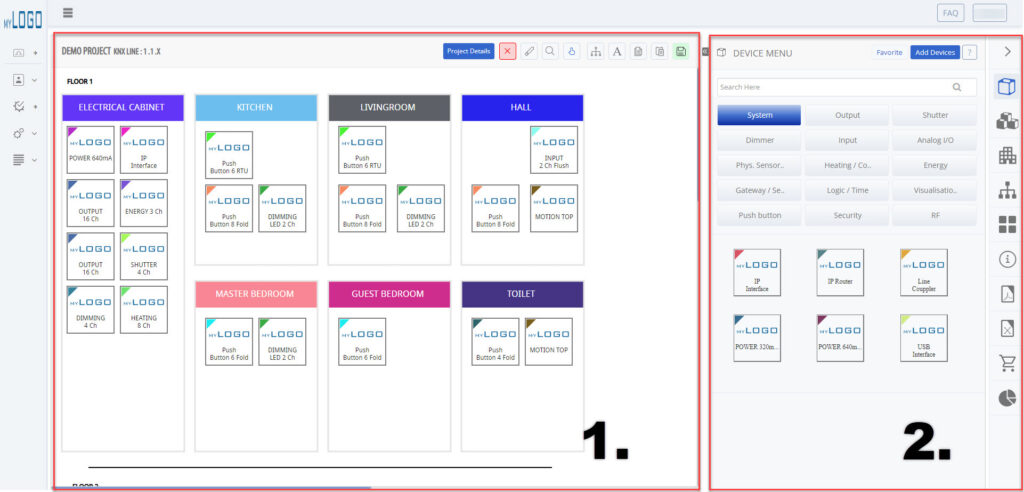Open the FAQ button

click(950, 12)
